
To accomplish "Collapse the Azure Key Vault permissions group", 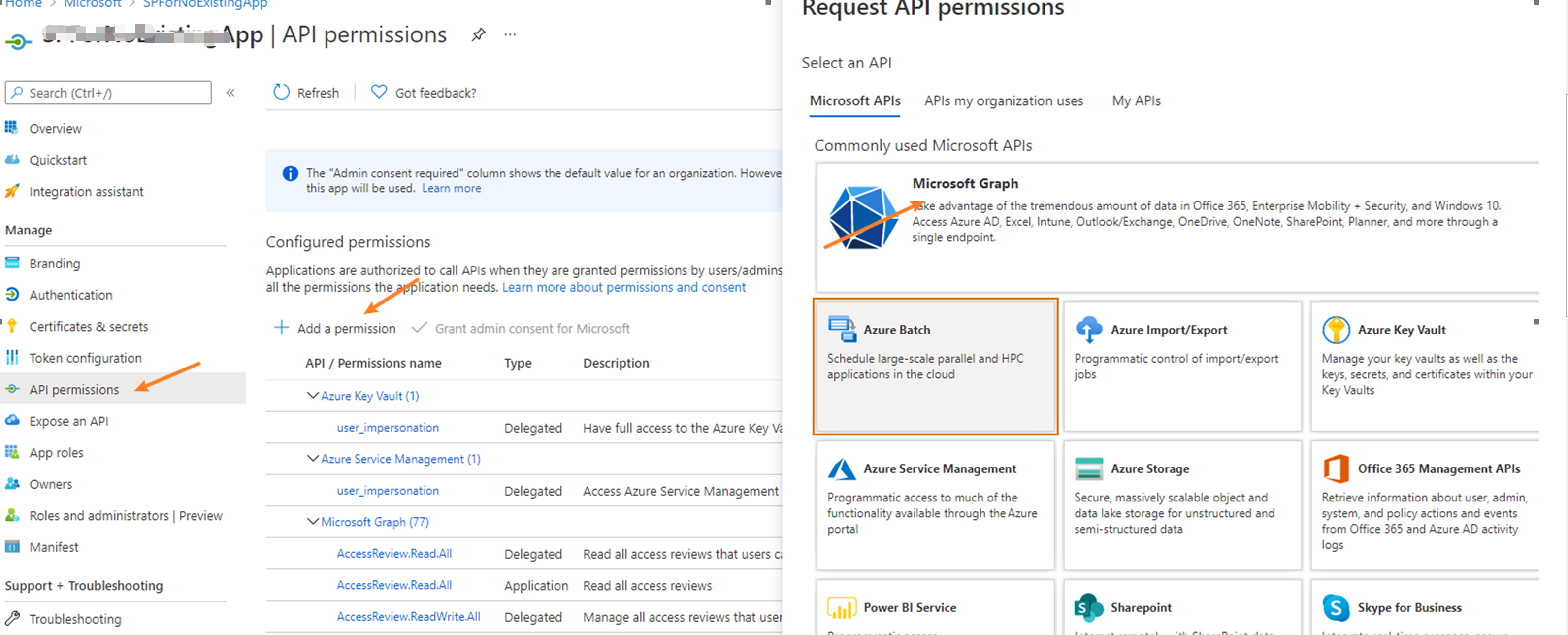I will coord(313,396).
